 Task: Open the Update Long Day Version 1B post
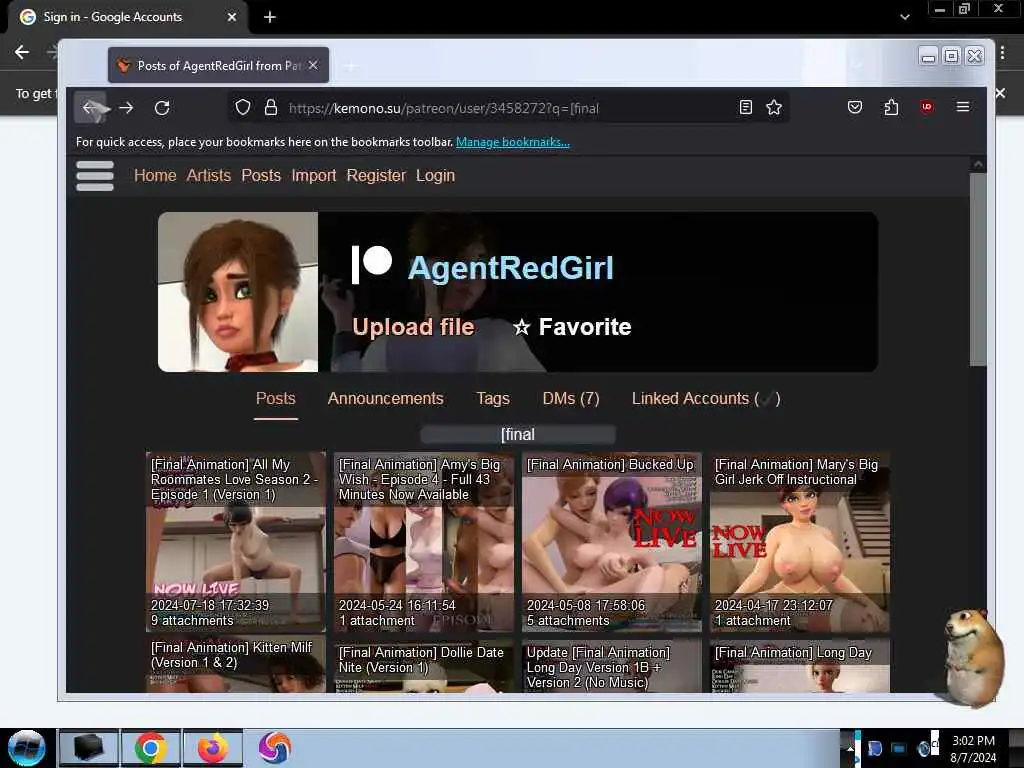coord(611,666)
